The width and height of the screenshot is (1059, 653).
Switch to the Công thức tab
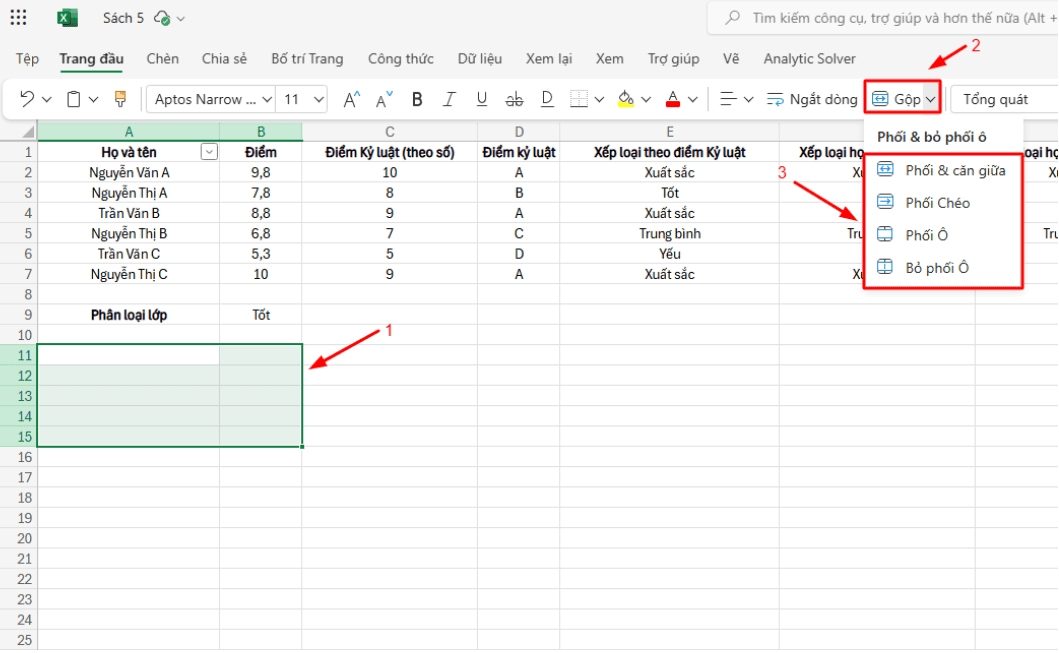pos(401,59)
